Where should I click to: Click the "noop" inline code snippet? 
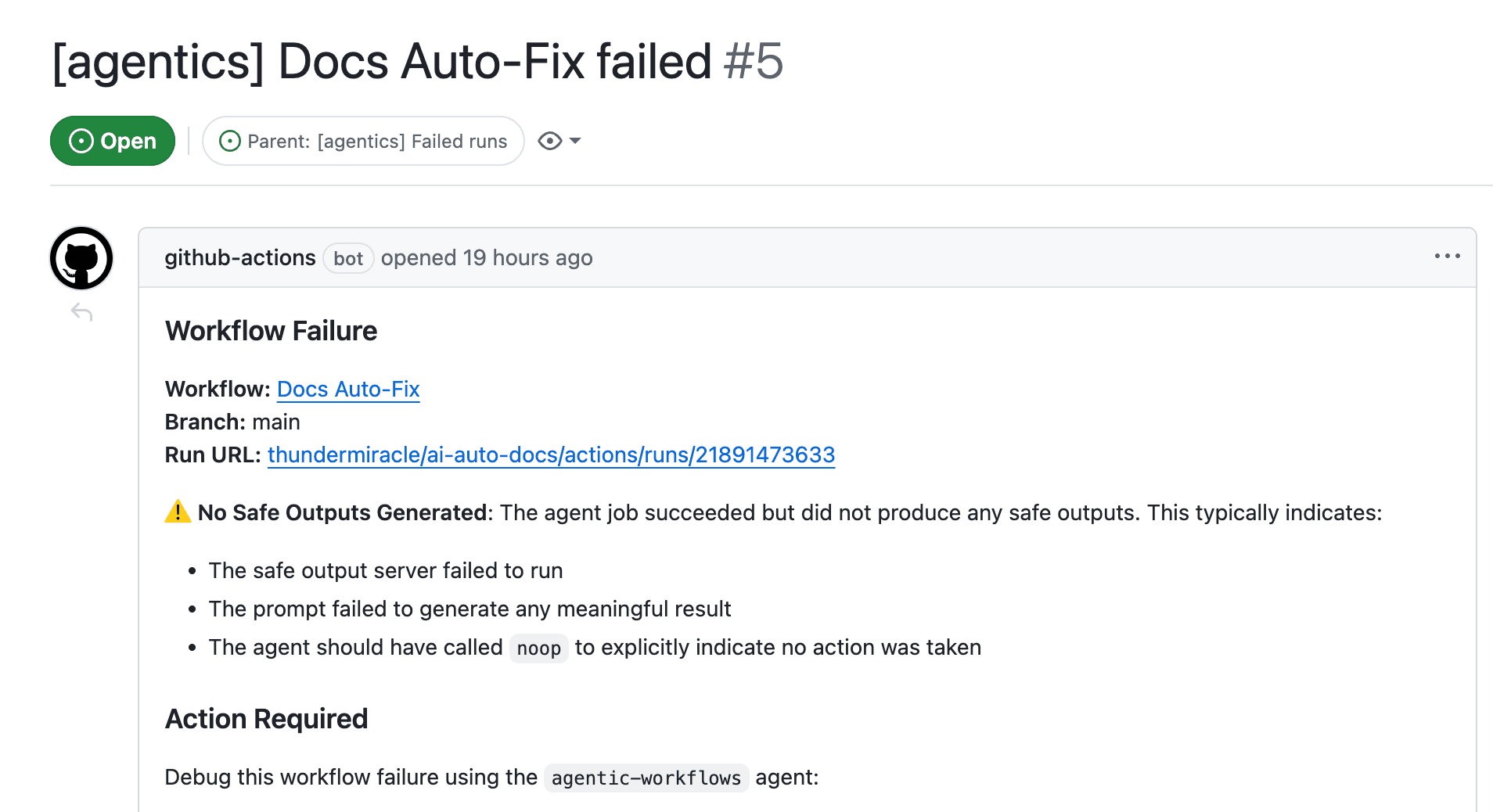[538, 649]
